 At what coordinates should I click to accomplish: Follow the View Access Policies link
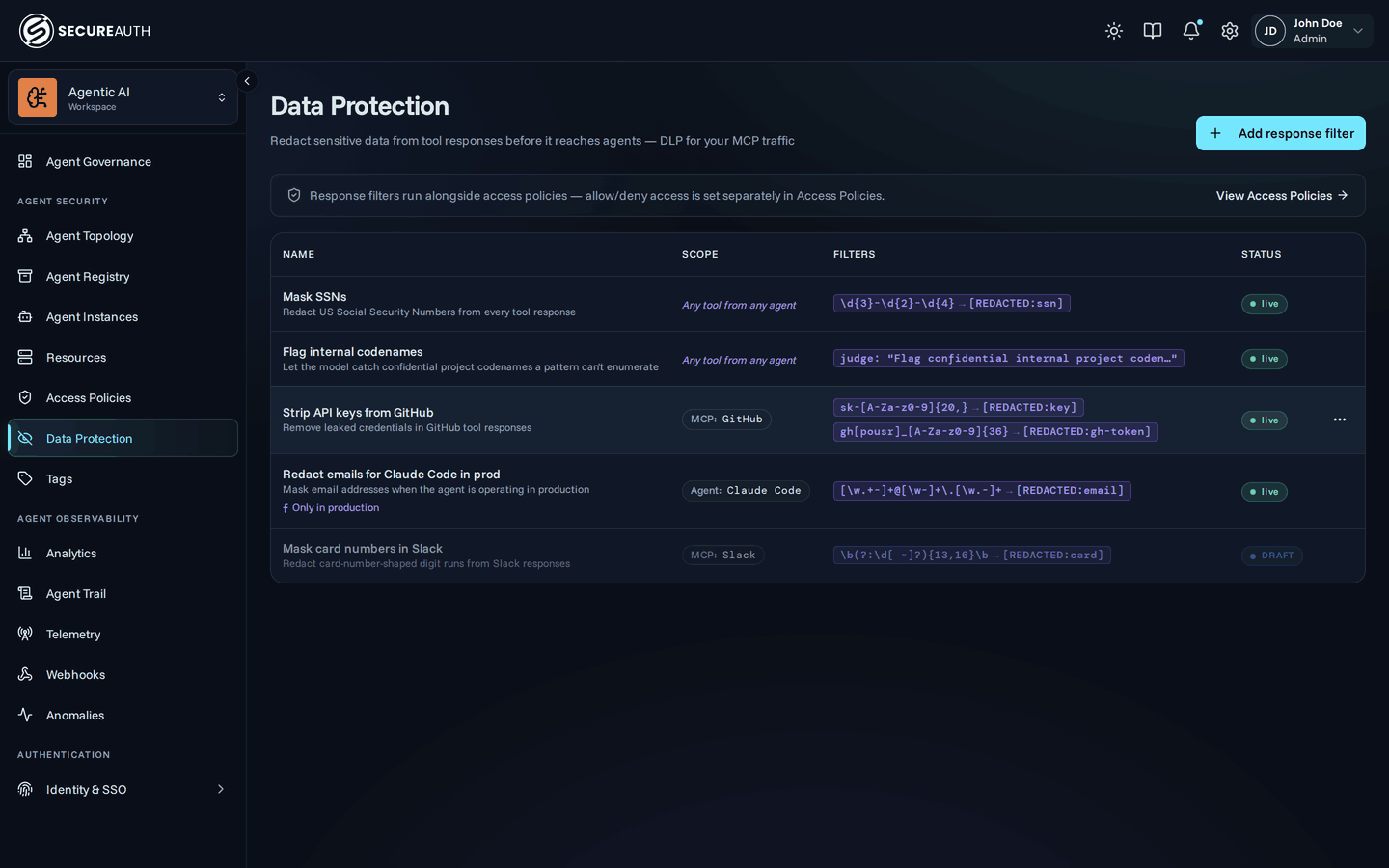pos(1282,195)
